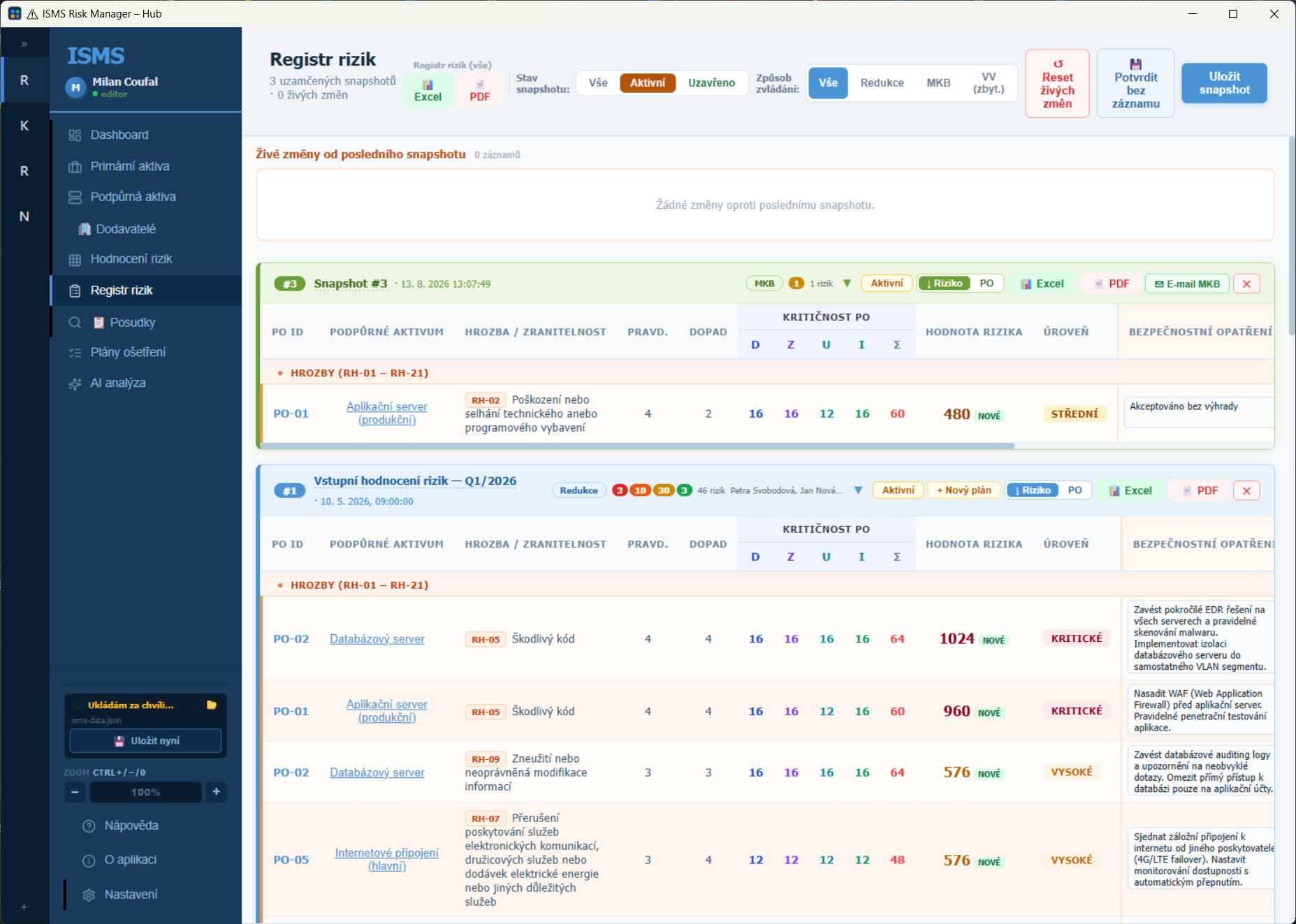Click Snapshot #3 horizontal scrollbar

637,446
